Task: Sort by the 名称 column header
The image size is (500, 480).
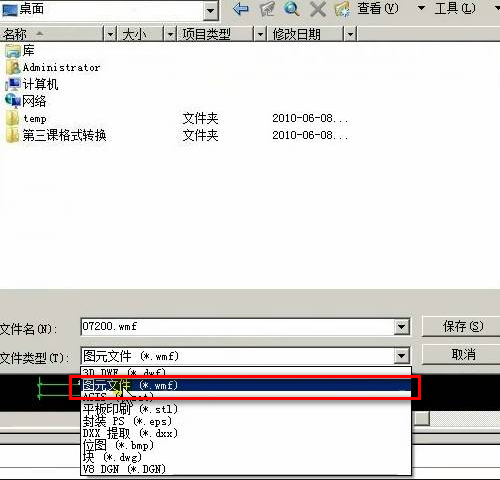Action: (x=52, y=34)
